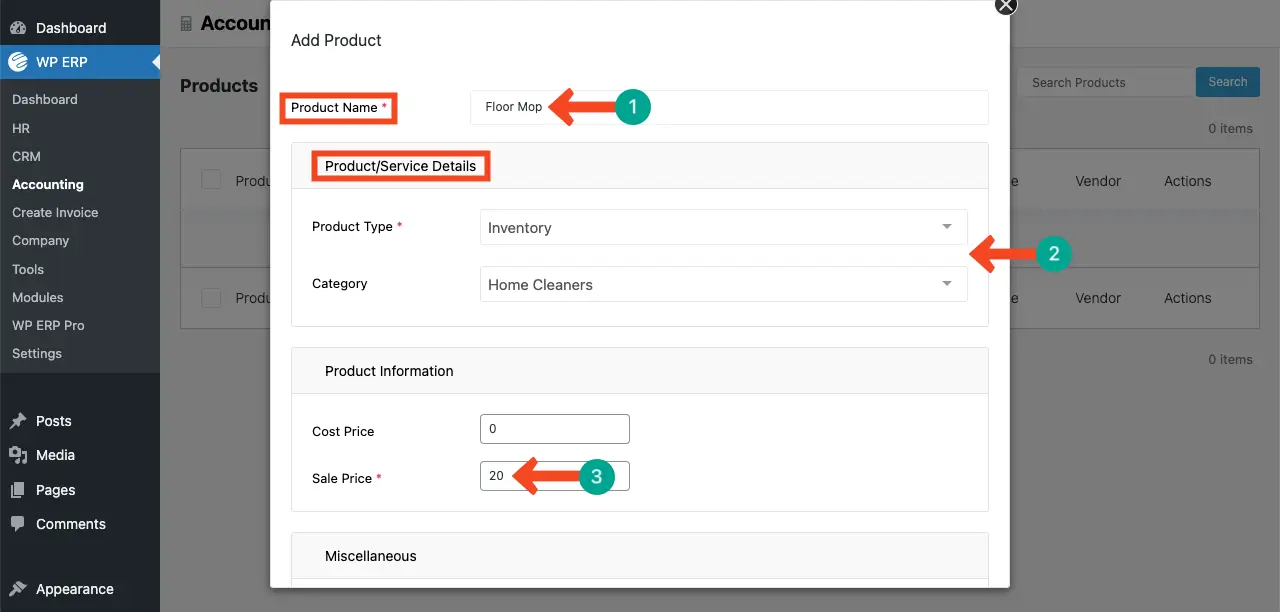Viewport: 1280px width, 612px height.
Task: Open the WP ERP Settings submenu item
Action: [x=37, y=353]
